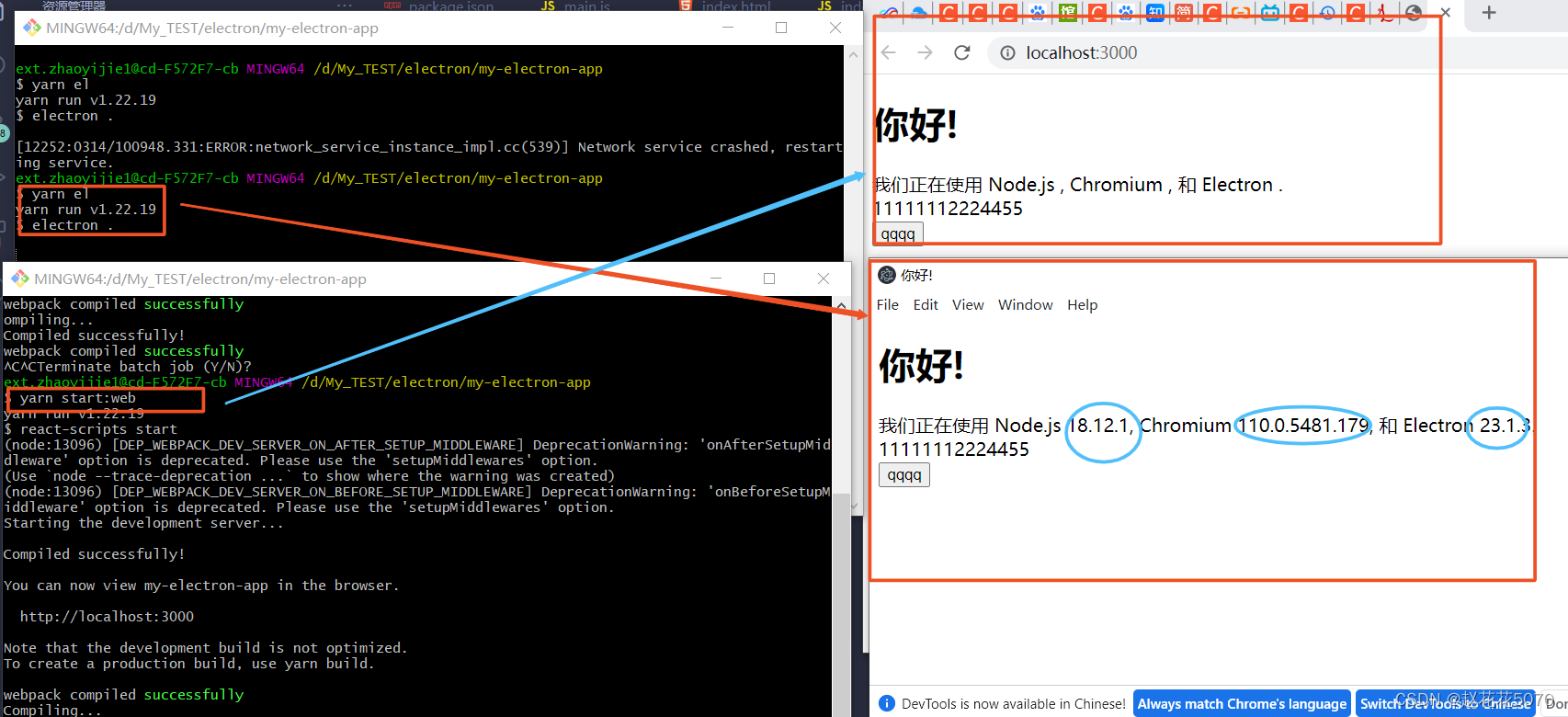The image size is (1568, 717).
Task: Click the Electron window title icon
Action: coord(887,275)
